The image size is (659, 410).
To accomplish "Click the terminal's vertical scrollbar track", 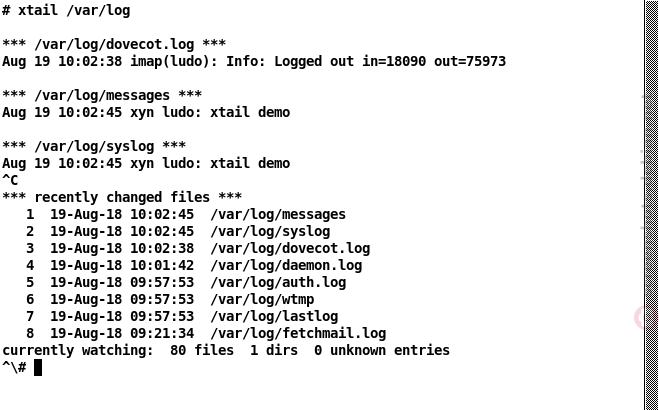I will [x=651, y=205].
